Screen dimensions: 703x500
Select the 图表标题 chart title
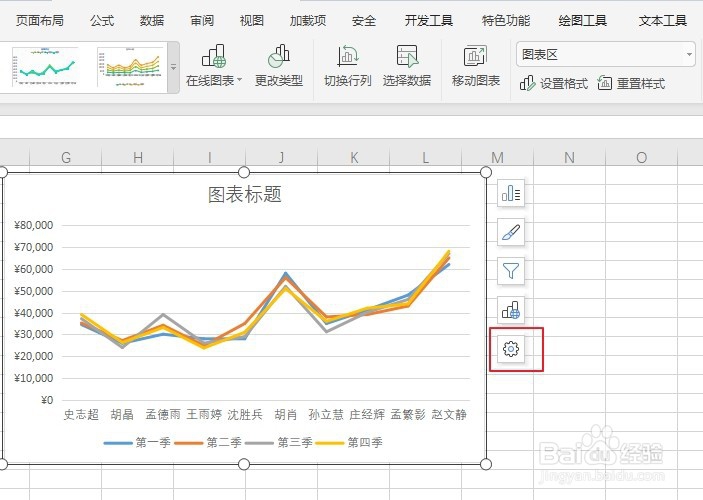[245, 195]
